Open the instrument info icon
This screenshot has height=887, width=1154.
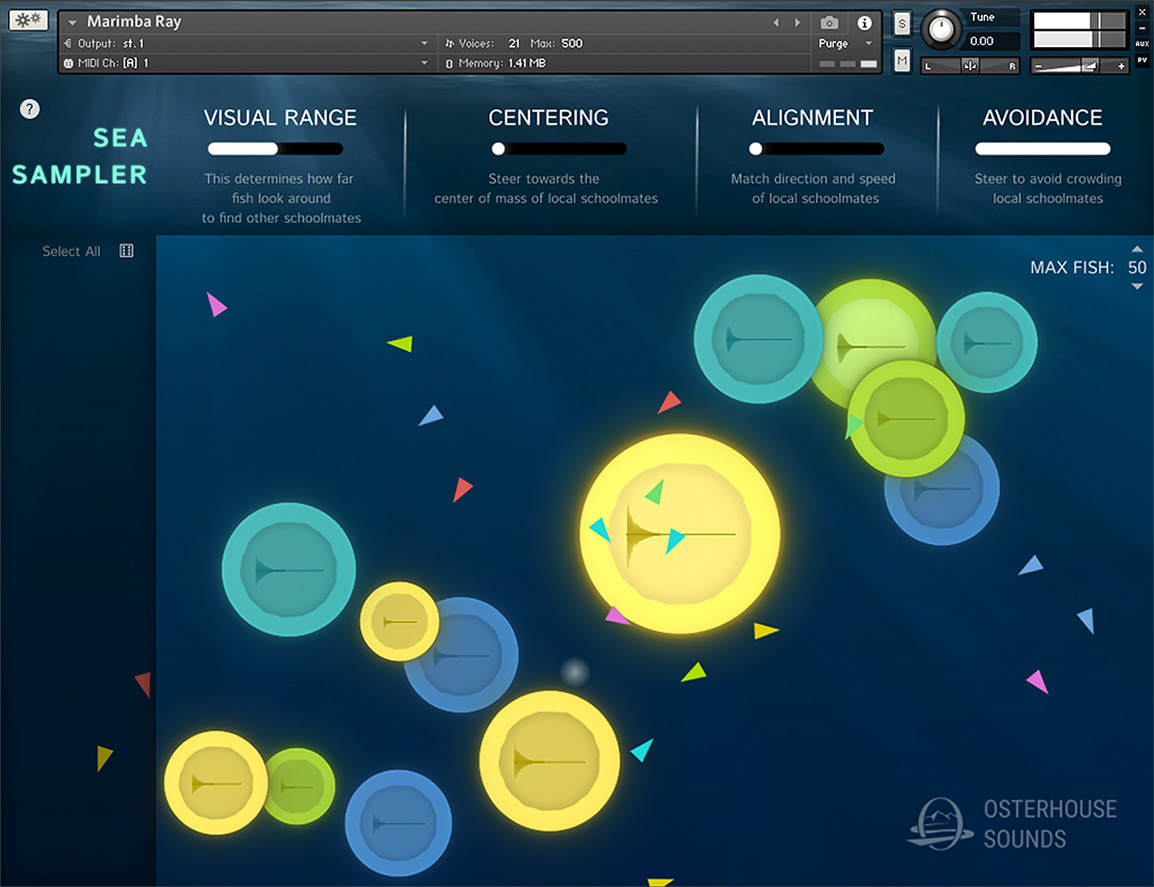865,23
